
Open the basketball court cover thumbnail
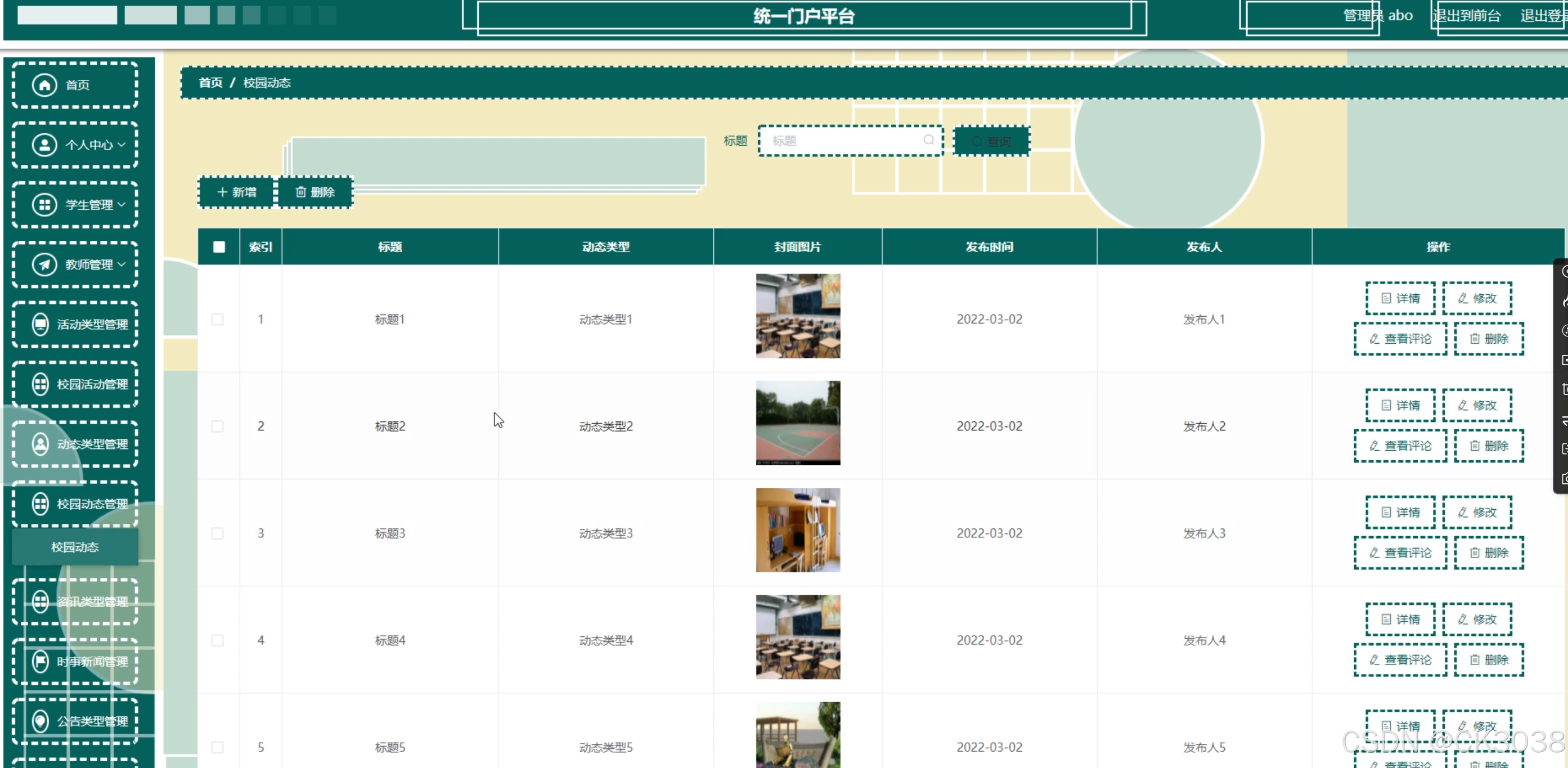point(797,423)
